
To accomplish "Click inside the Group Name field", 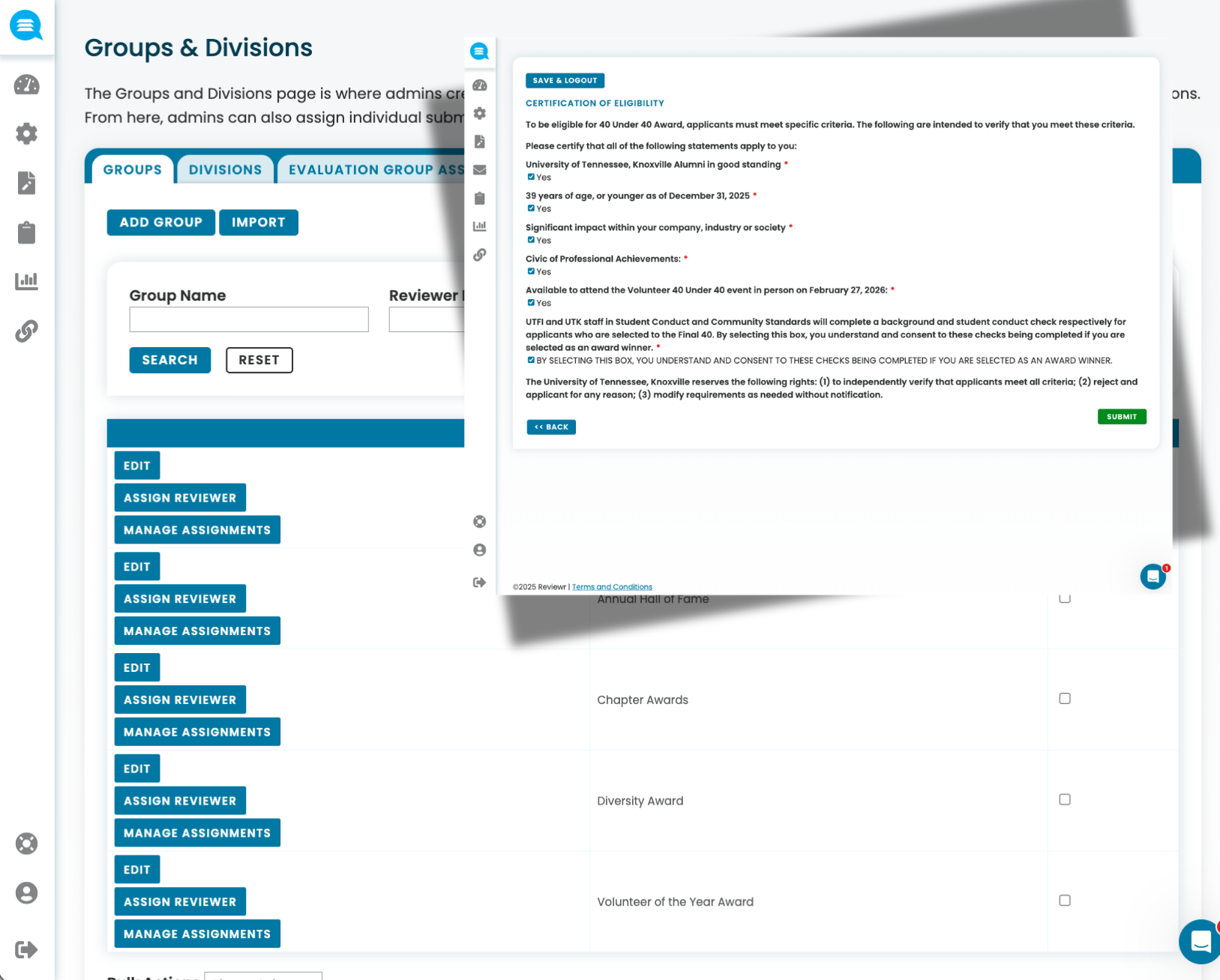I will click(x=248, y=319).
